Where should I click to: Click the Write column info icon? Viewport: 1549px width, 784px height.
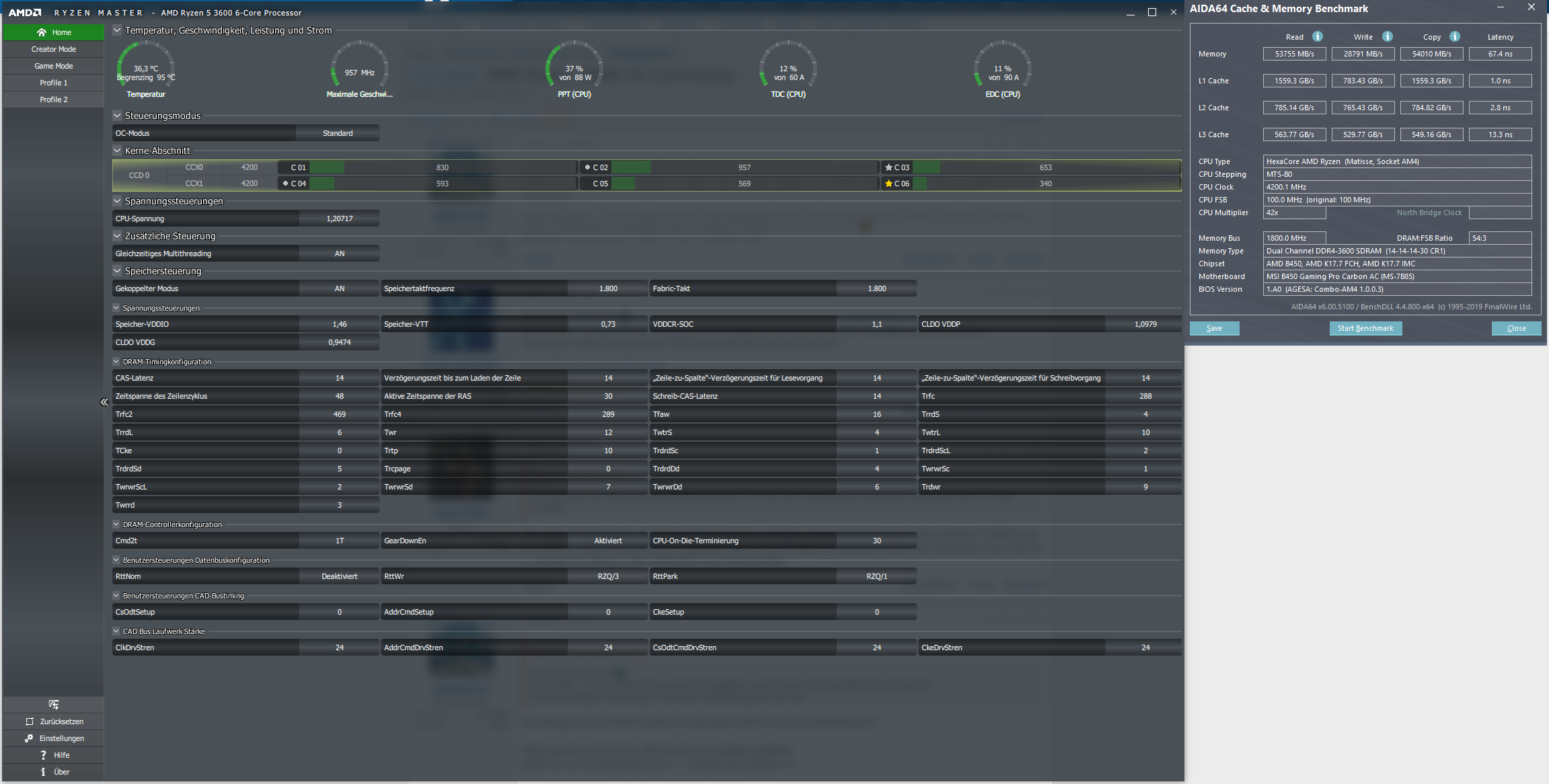[x=1388, y=37]
